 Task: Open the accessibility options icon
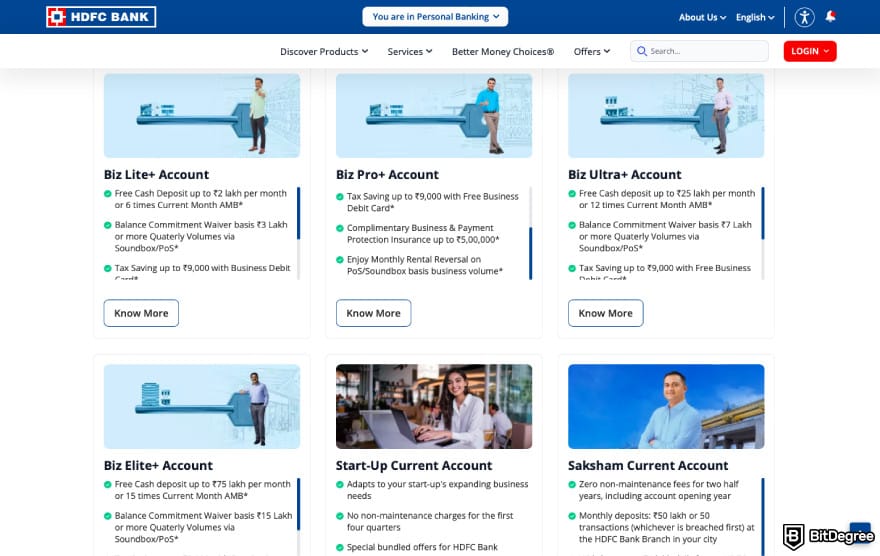coord(804,17)
